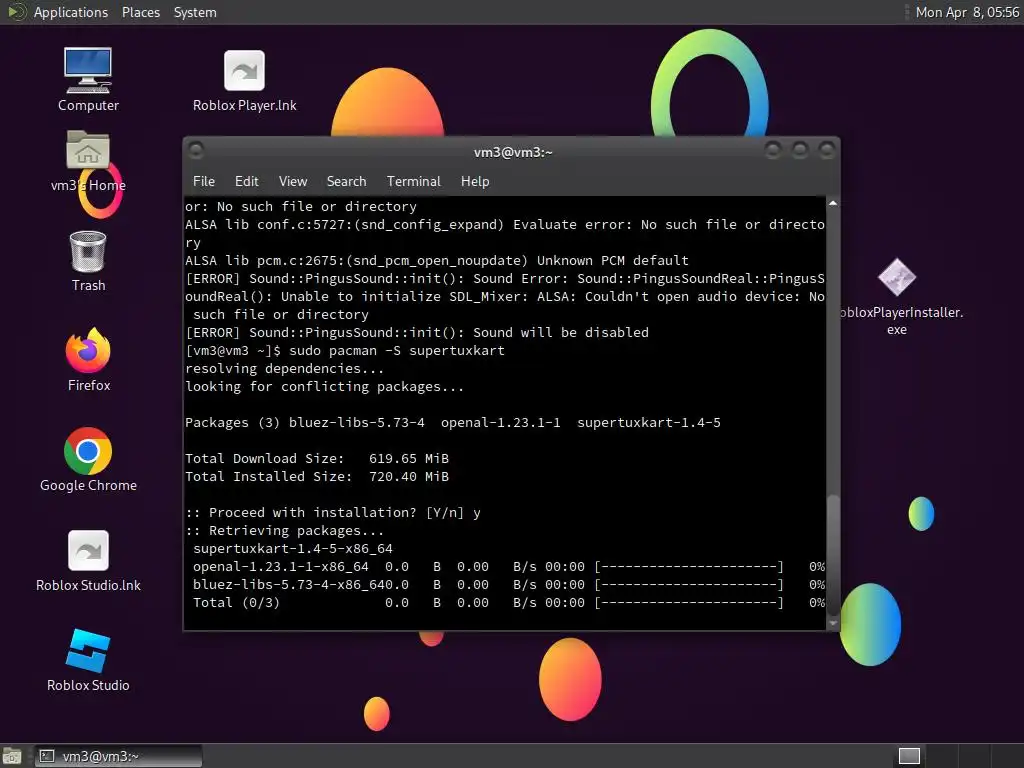Click the 'Unknown PCM default' ALSA line
This screenshot has width=1024, height=768.
click(437, 261)
